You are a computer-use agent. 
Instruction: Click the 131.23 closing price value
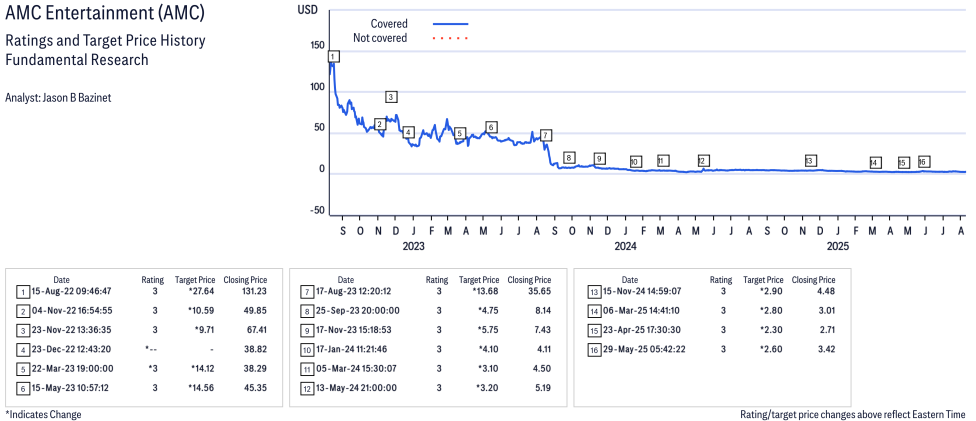[255, 291]
